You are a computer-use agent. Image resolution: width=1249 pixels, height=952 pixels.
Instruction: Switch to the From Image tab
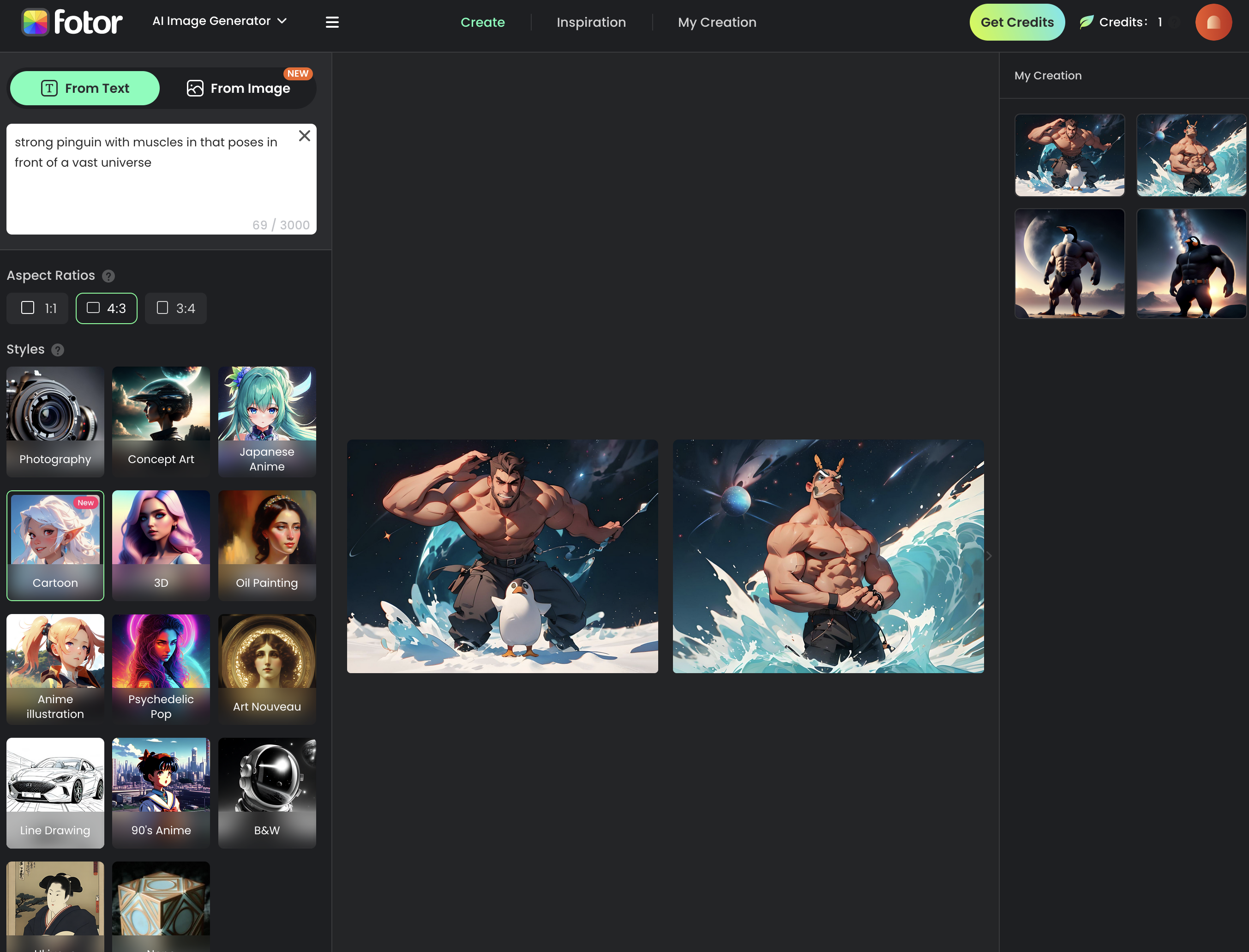pos(239,88)
